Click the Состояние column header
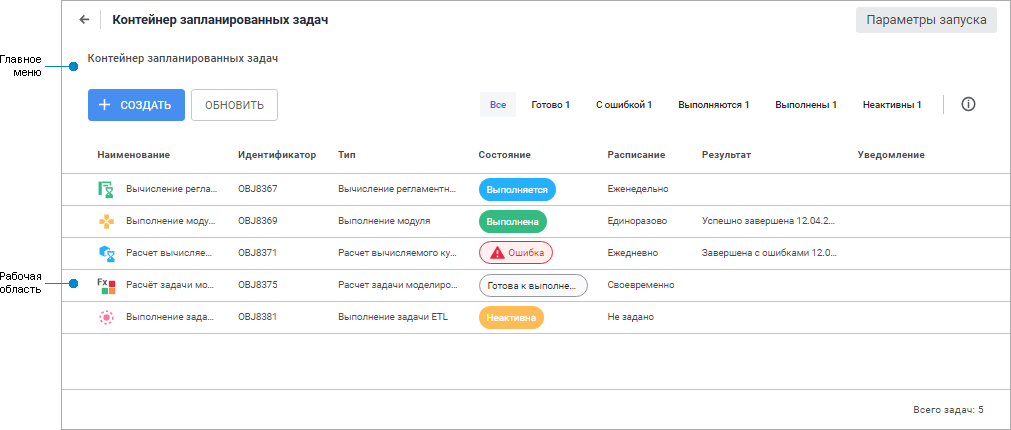 point(504,155)
